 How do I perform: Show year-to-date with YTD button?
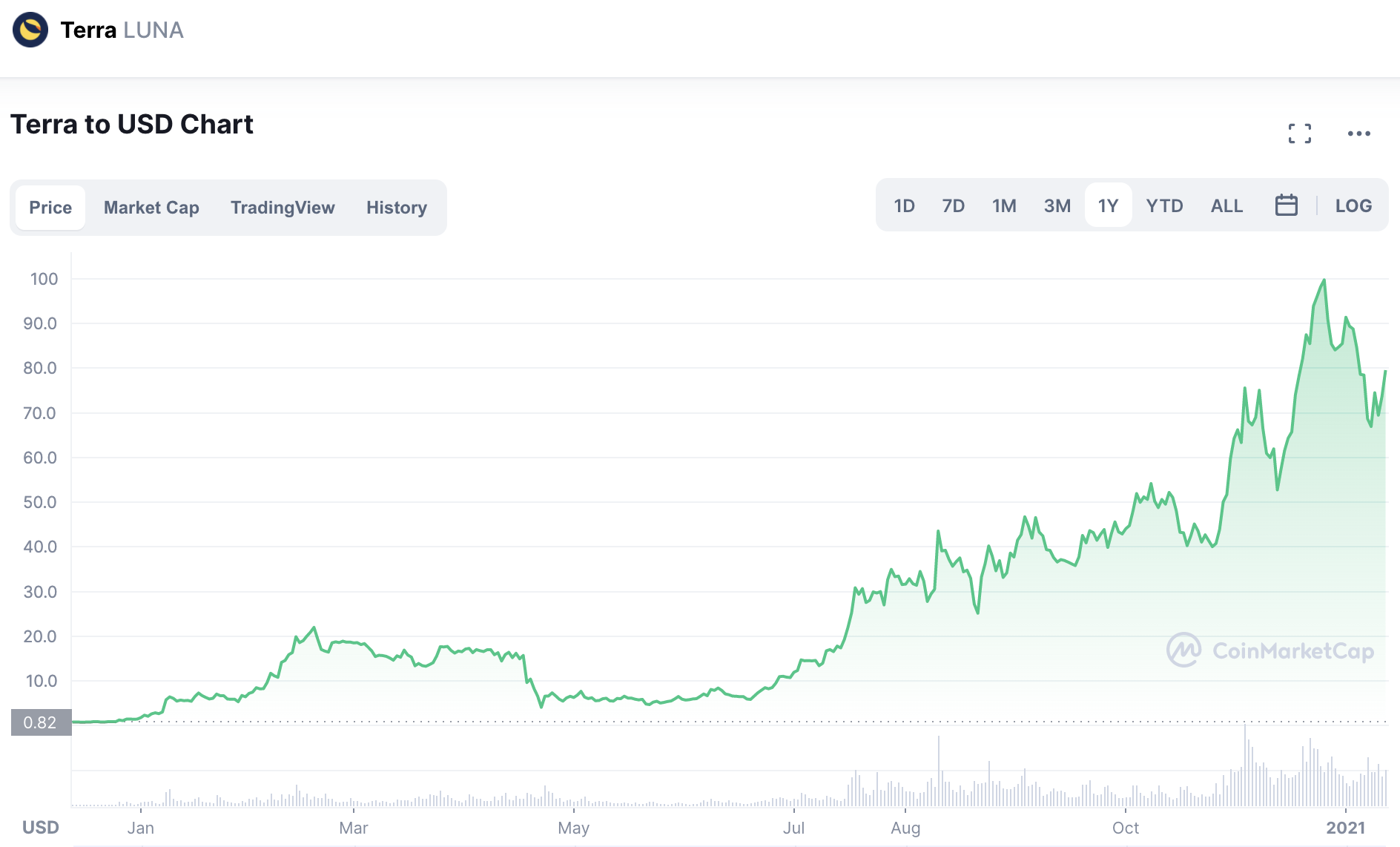[1164, 205]
